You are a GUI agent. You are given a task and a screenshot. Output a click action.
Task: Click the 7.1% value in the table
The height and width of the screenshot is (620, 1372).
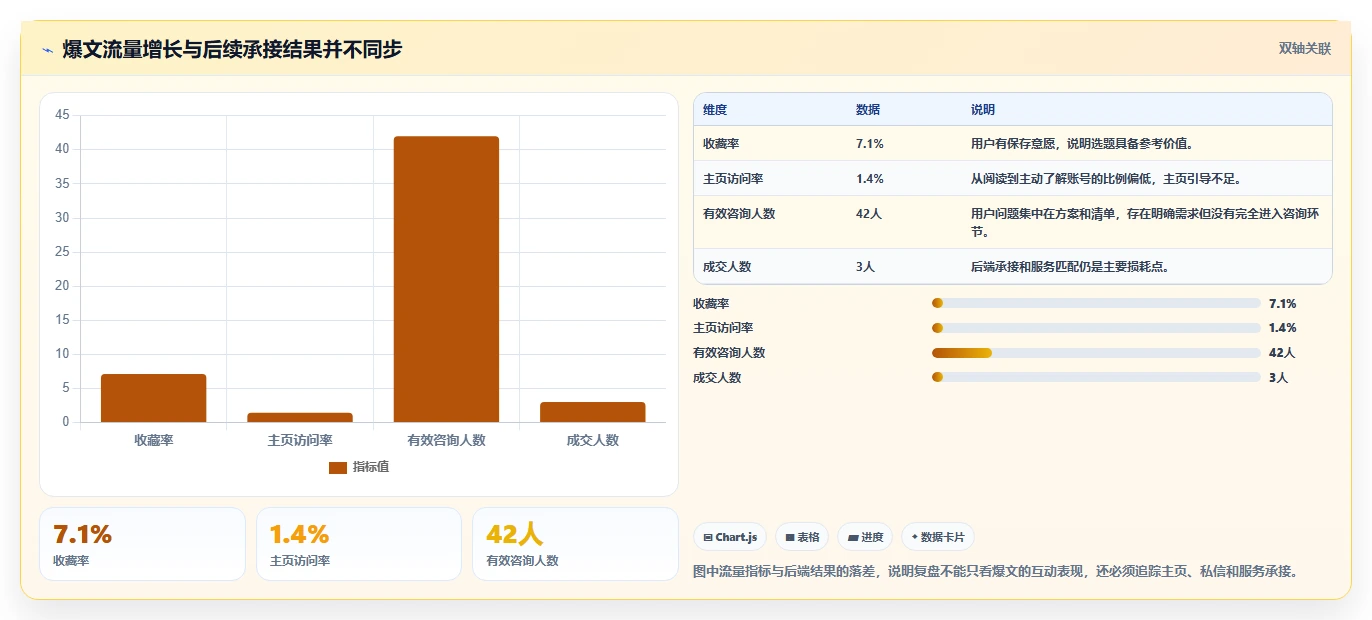[870, 144]
